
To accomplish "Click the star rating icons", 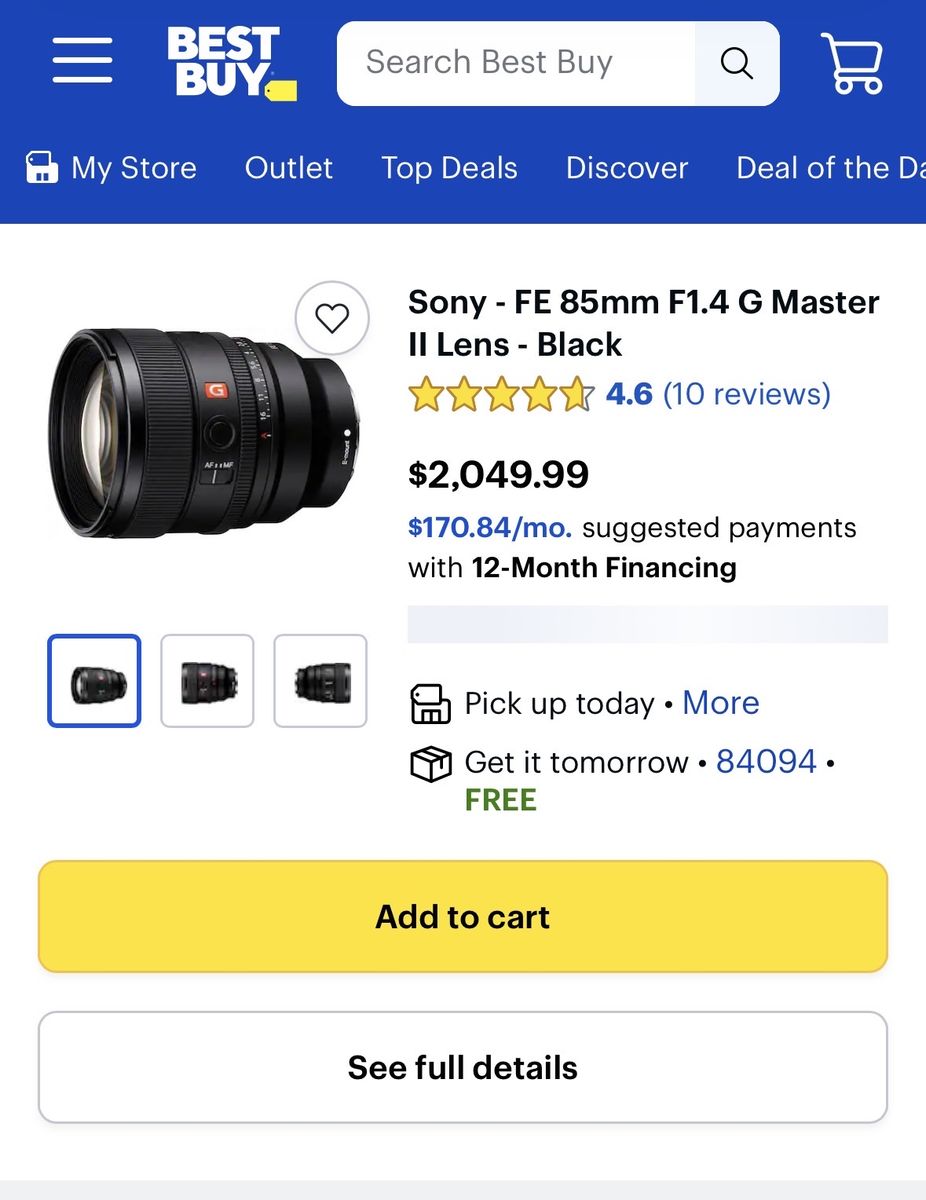I will click(501, 395).
